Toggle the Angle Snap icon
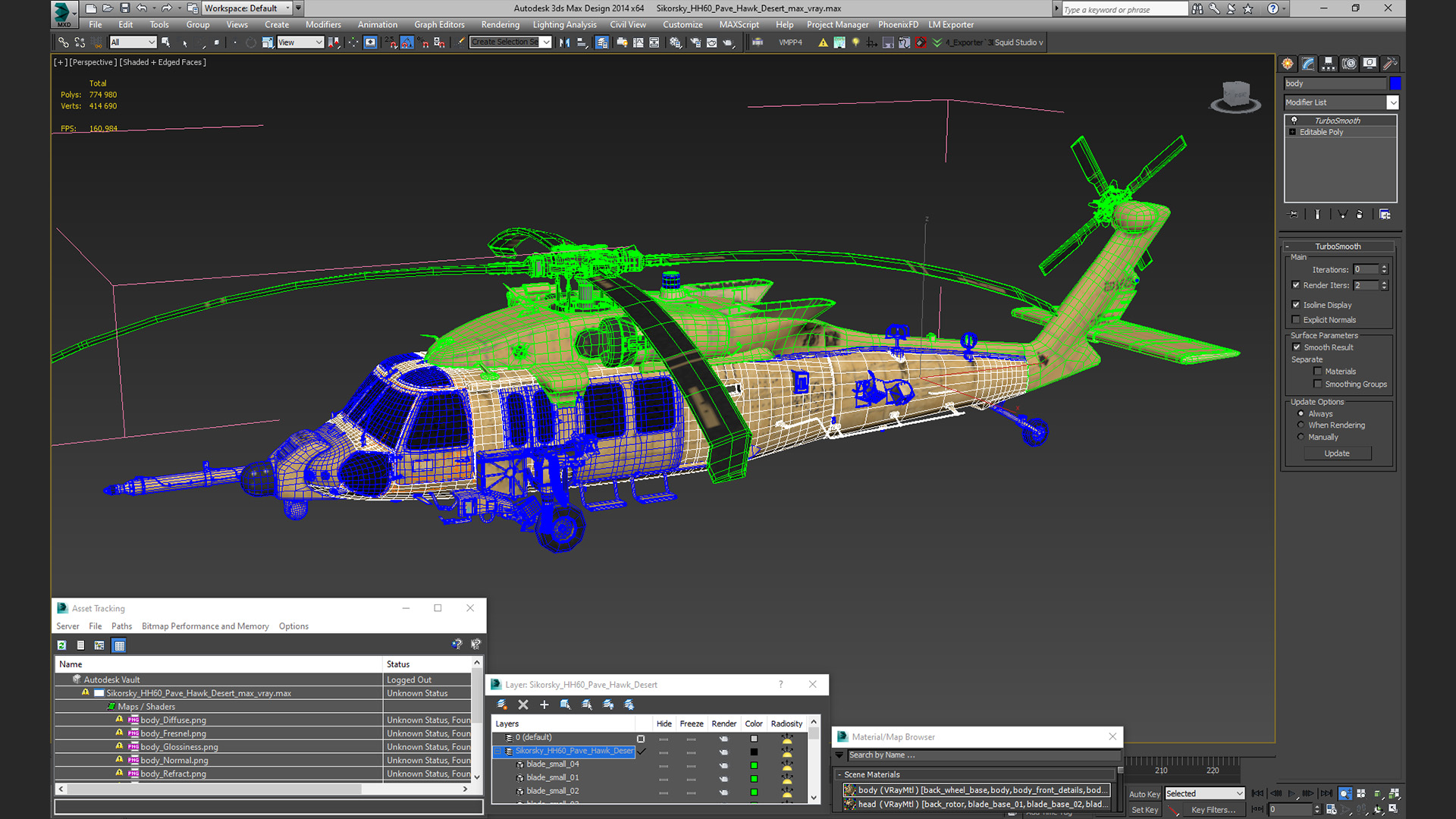This screenshot has width=1456, height=819. coord(406,42)
